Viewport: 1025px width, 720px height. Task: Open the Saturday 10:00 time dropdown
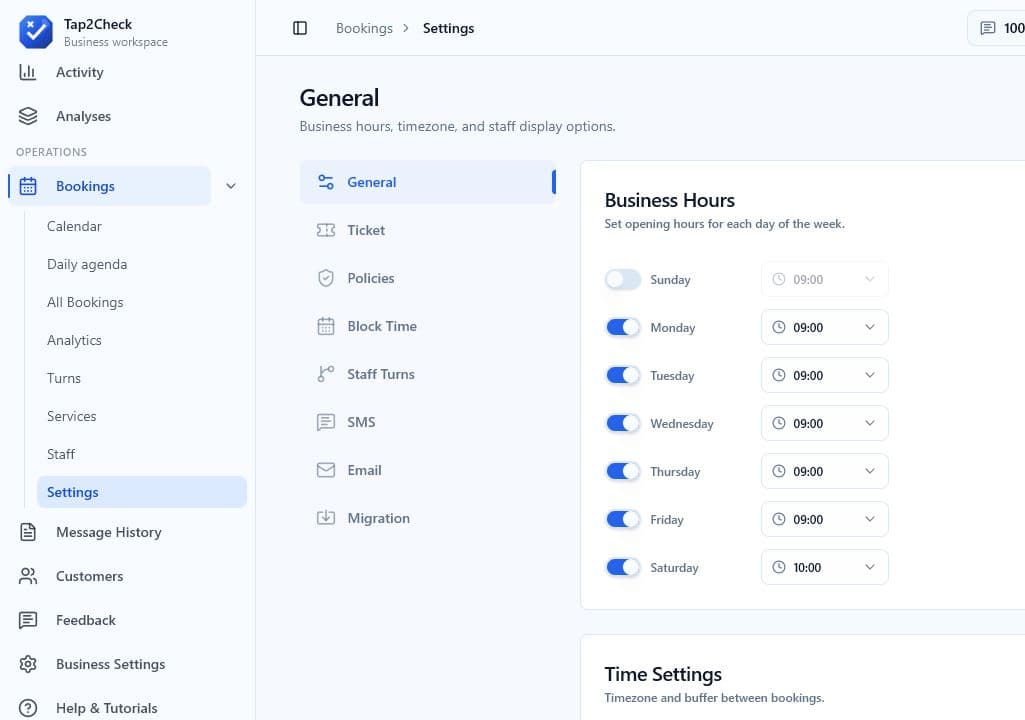point(824,567)
